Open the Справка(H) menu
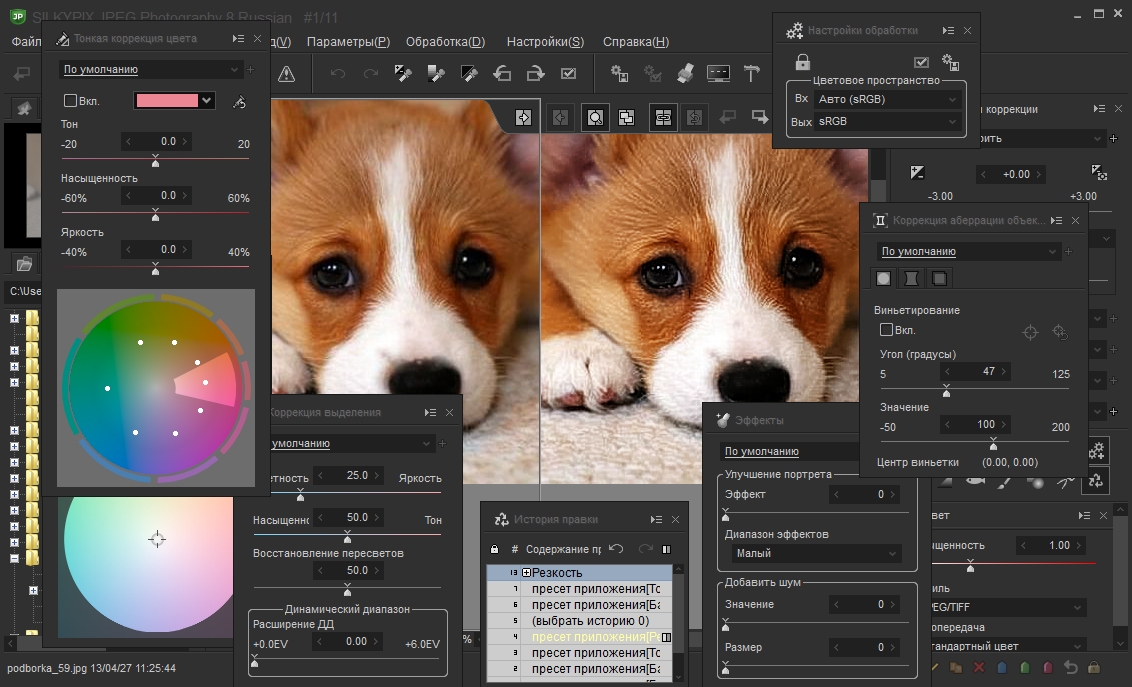1132x687 pixels. 636,42
